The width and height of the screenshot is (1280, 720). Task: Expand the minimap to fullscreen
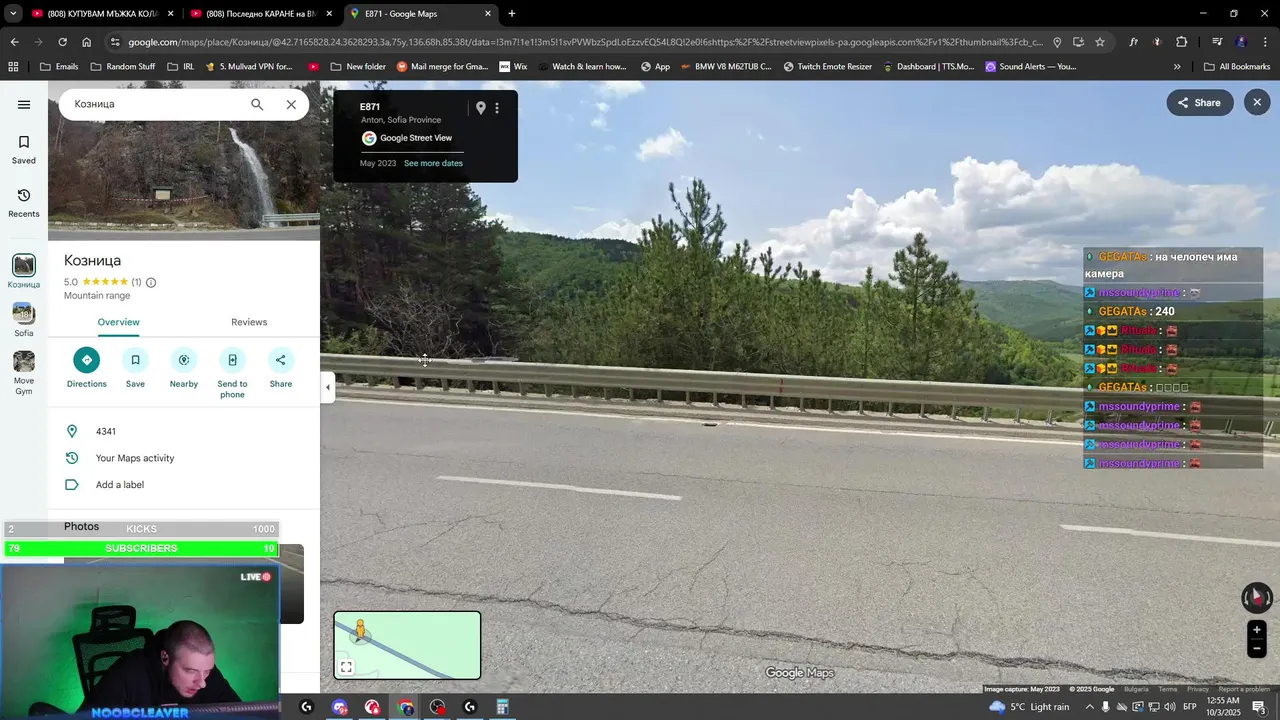[x=346, y=667]
